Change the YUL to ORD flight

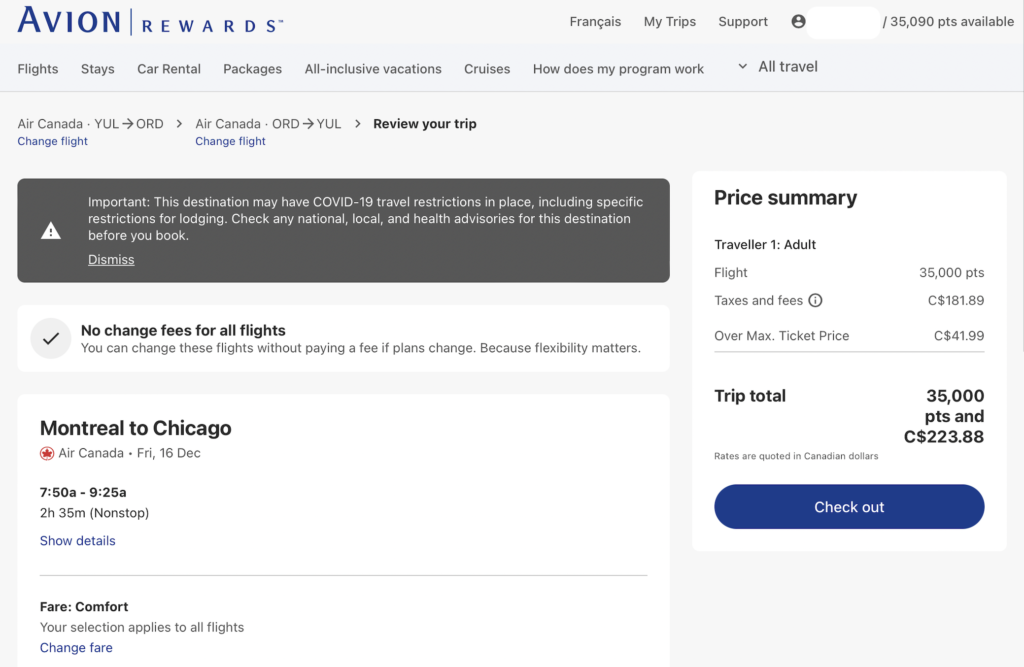pyautogui.click(x=53, y=142)
